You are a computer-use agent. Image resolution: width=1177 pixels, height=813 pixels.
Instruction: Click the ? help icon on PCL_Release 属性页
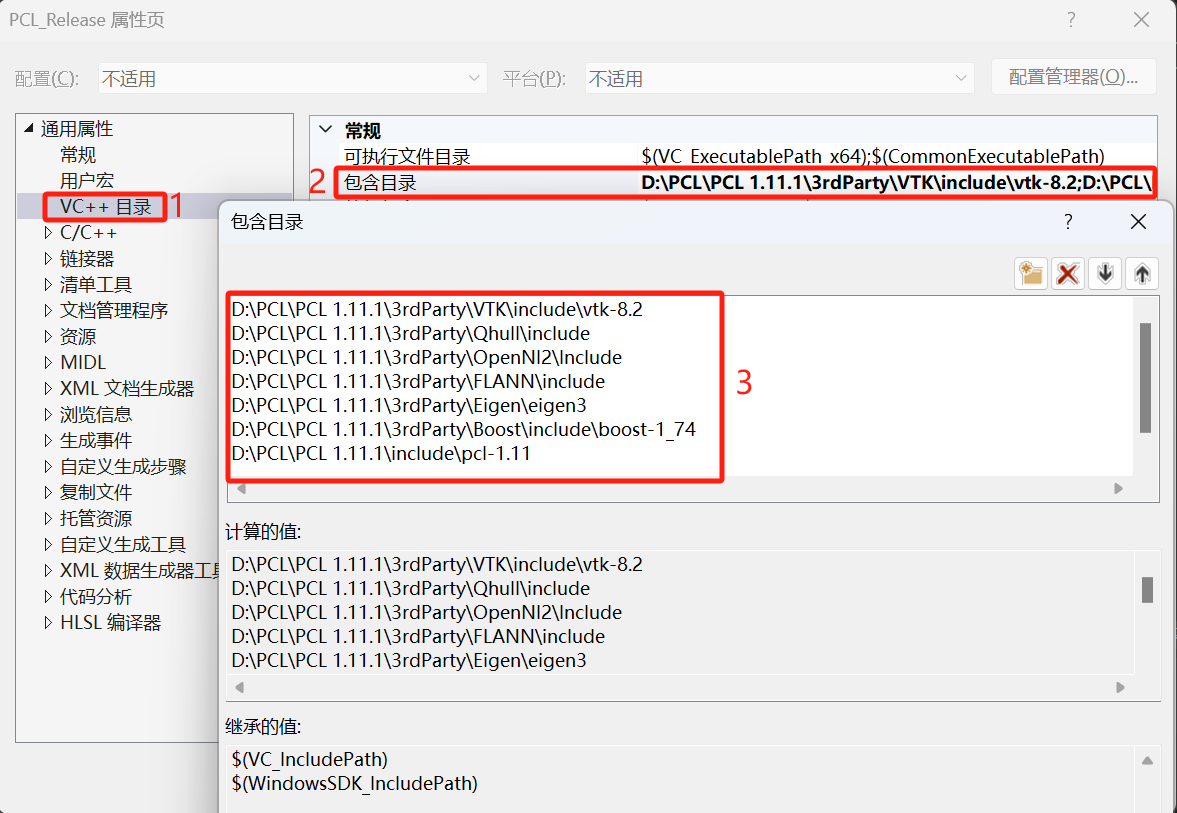coord(1070,19)
